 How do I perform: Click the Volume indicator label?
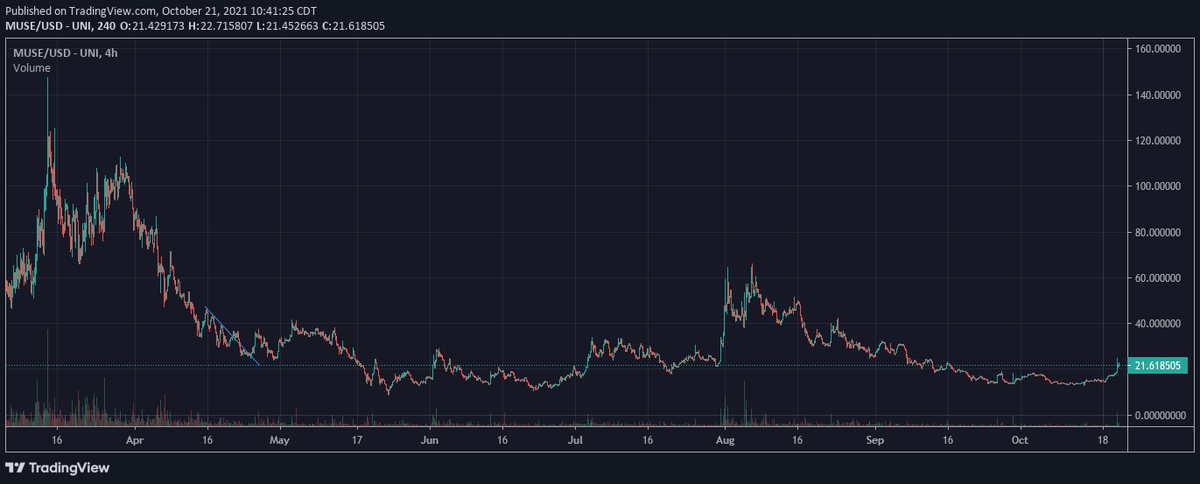coord(32,68)
